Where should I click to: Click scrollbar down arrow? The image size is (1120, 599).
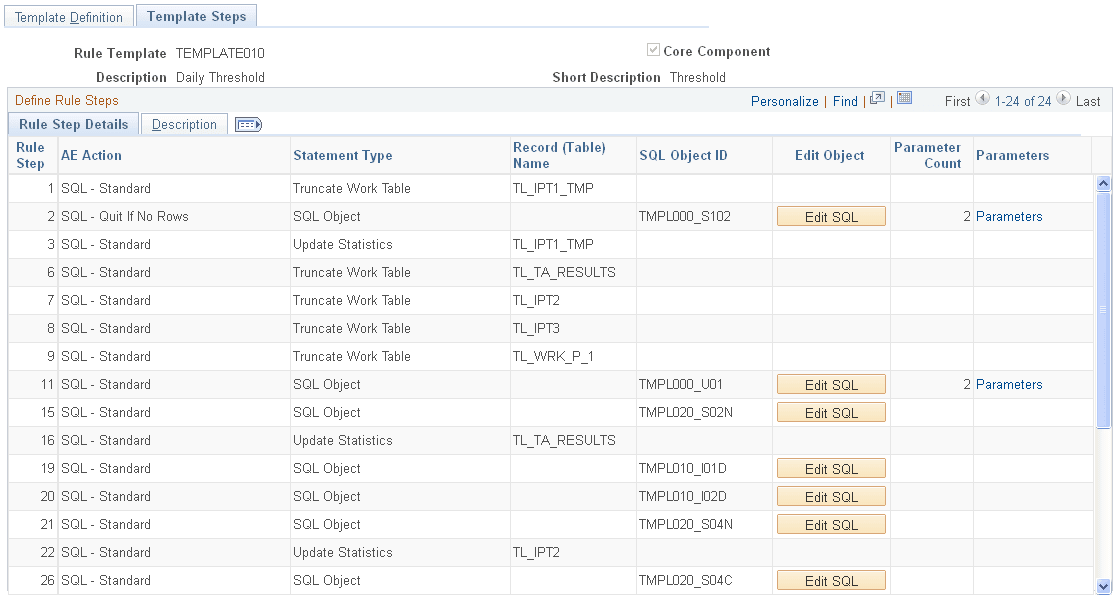[x=1104, y=586]
